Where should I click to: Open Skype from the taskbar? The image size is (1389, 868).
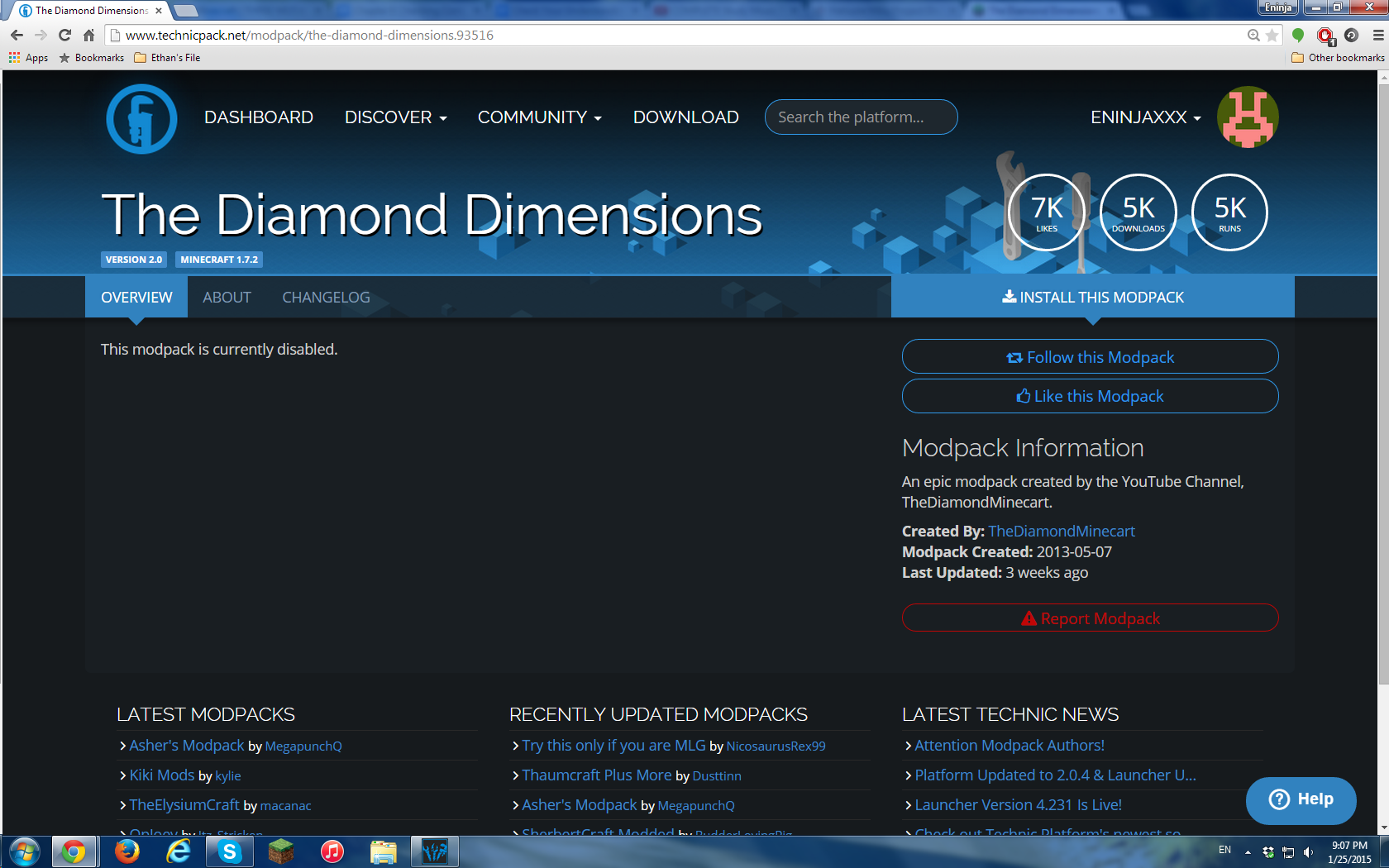click(x=229, y=851)
